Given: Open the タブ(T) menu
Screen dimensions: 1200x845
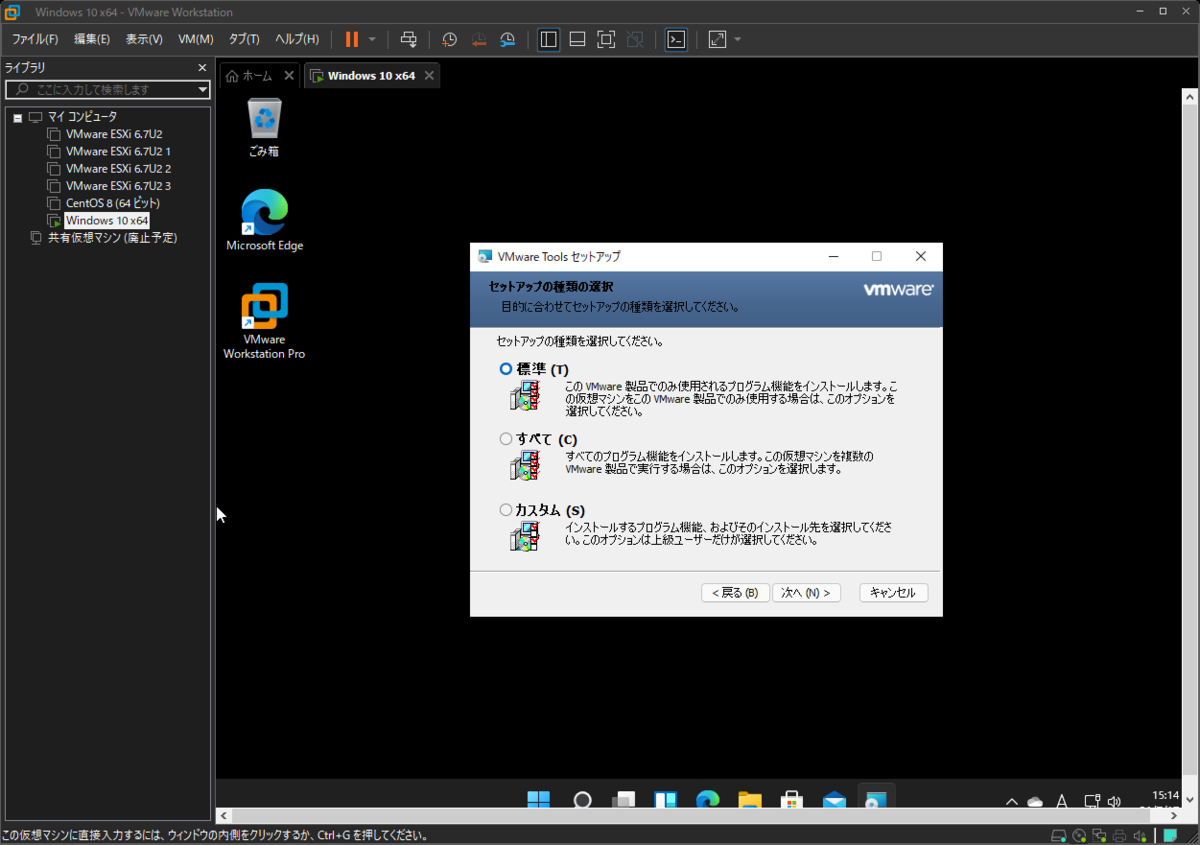Looking at the screenshot, I should point(244,39).
